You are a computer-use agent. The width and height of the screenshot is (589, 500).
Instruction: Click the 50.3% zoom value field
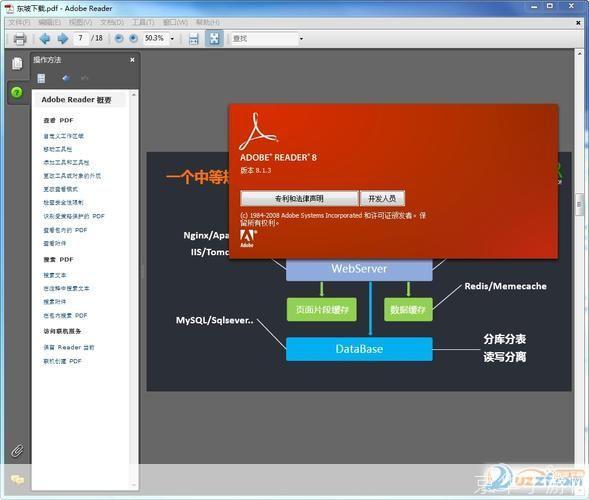(x=156, y=38)
